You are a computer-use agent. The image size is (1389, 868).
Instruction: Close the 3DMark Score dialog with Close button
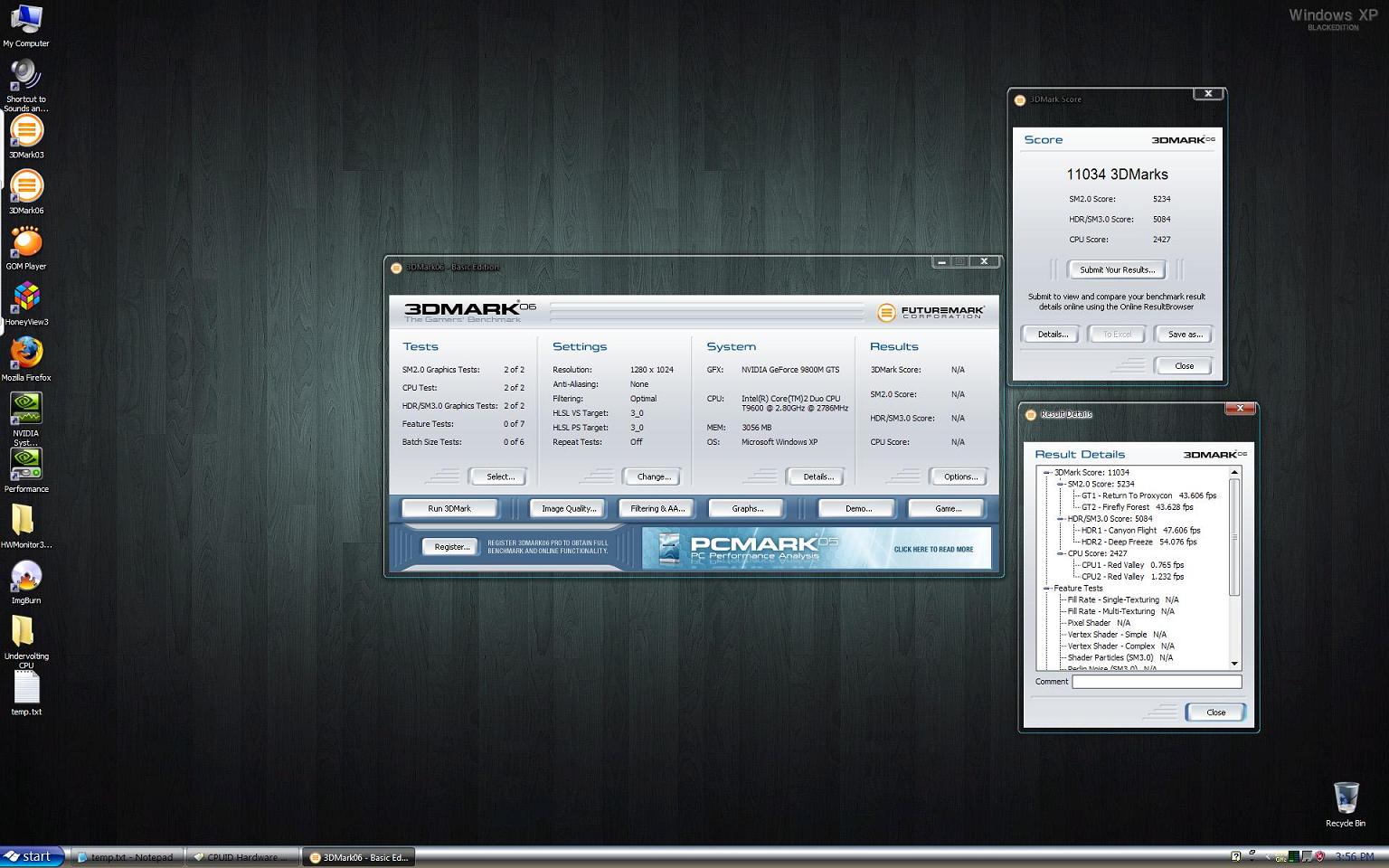coord(1184,365)
